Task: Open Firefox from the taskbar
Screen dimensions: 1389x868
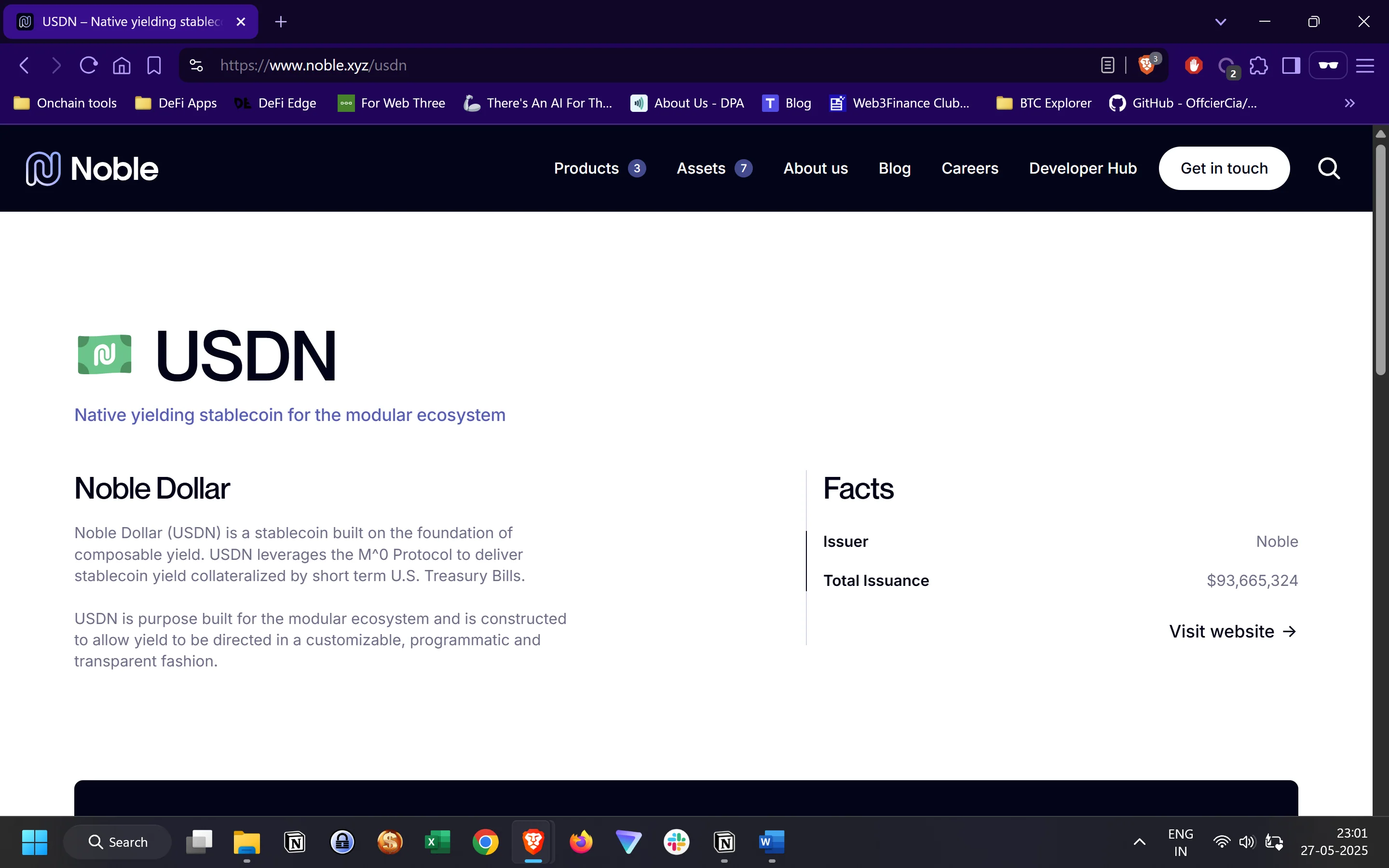Action: [581, 842]
